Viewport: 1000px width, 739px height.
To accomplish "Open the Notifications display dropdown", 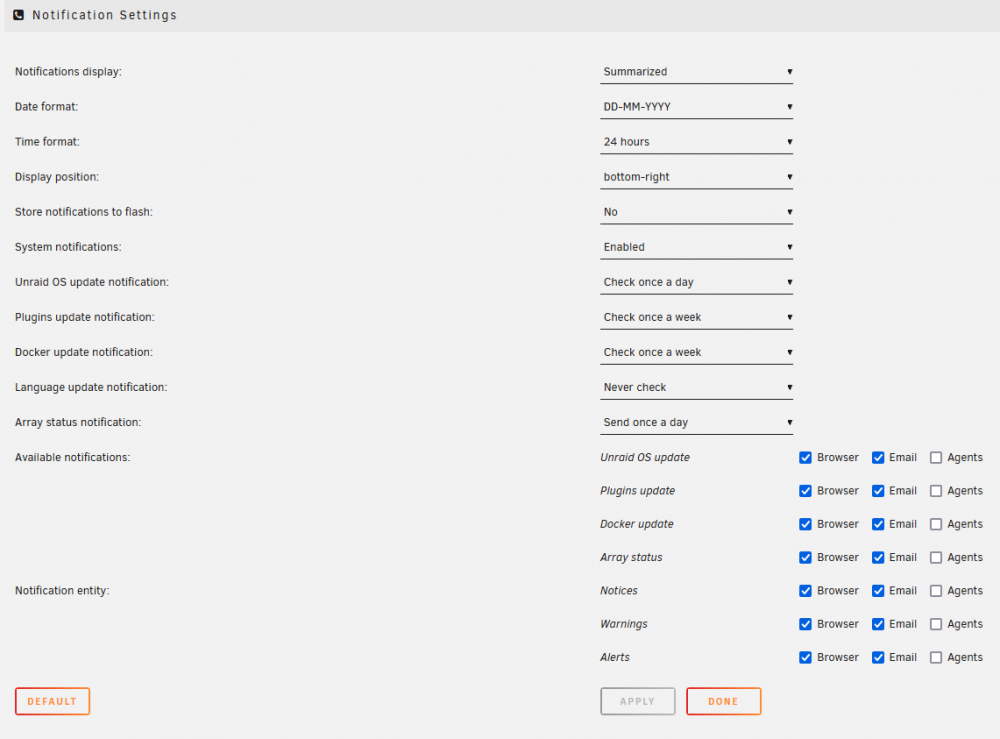I will (696, 72).
